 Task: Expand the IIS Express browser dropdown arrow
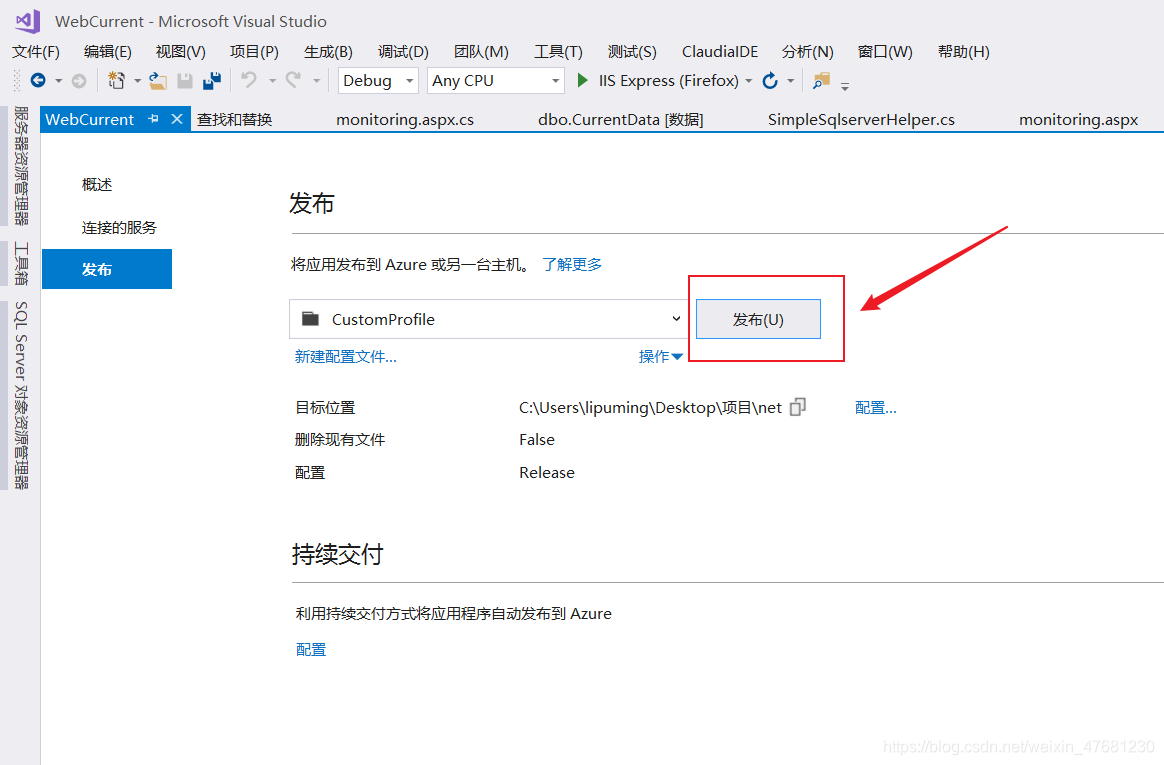tap(748, 81)
